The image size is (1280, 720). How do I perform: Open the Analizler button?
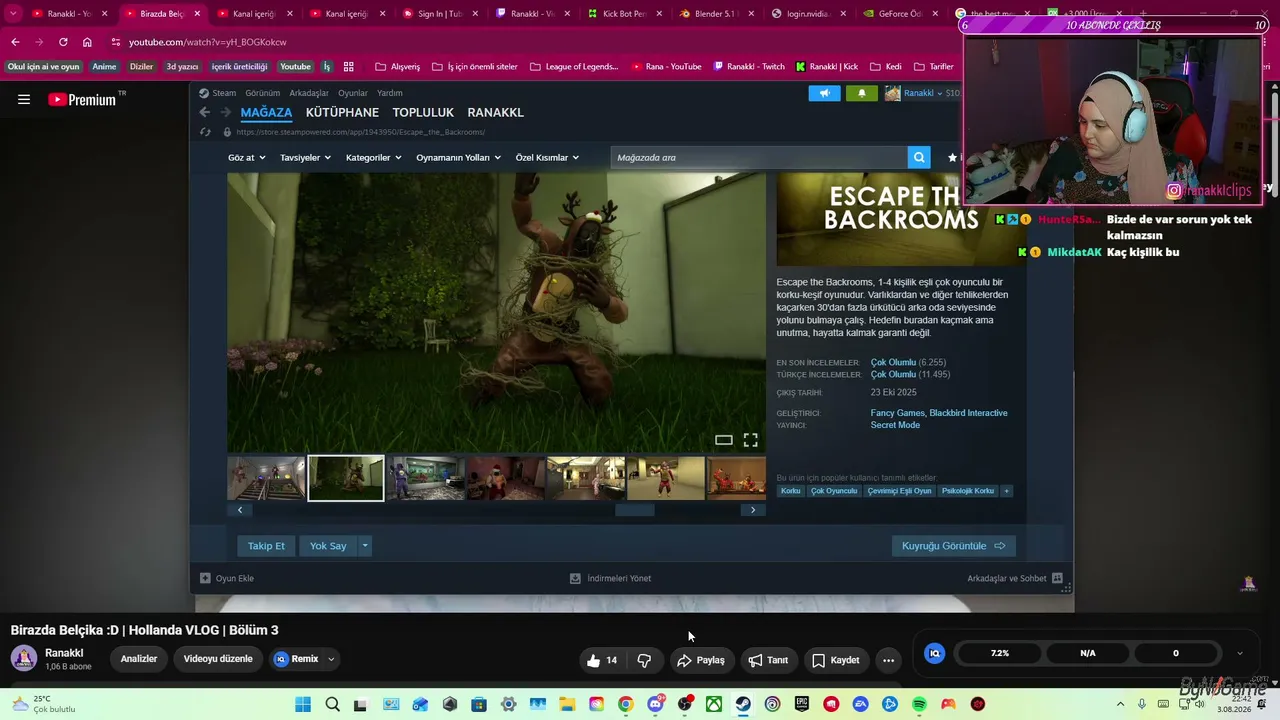(x=139, y=659)
